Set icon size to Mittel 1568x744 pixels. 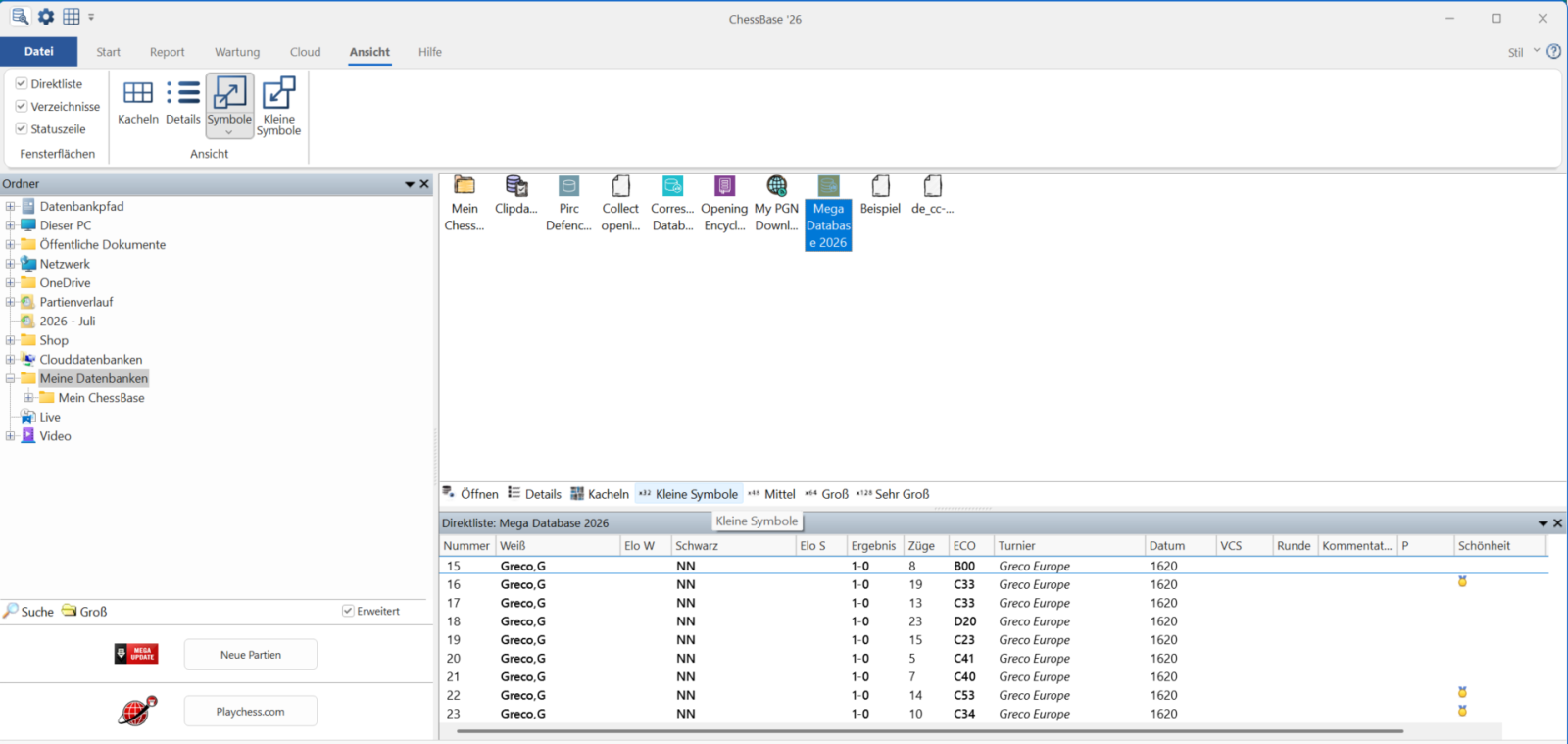771,494
